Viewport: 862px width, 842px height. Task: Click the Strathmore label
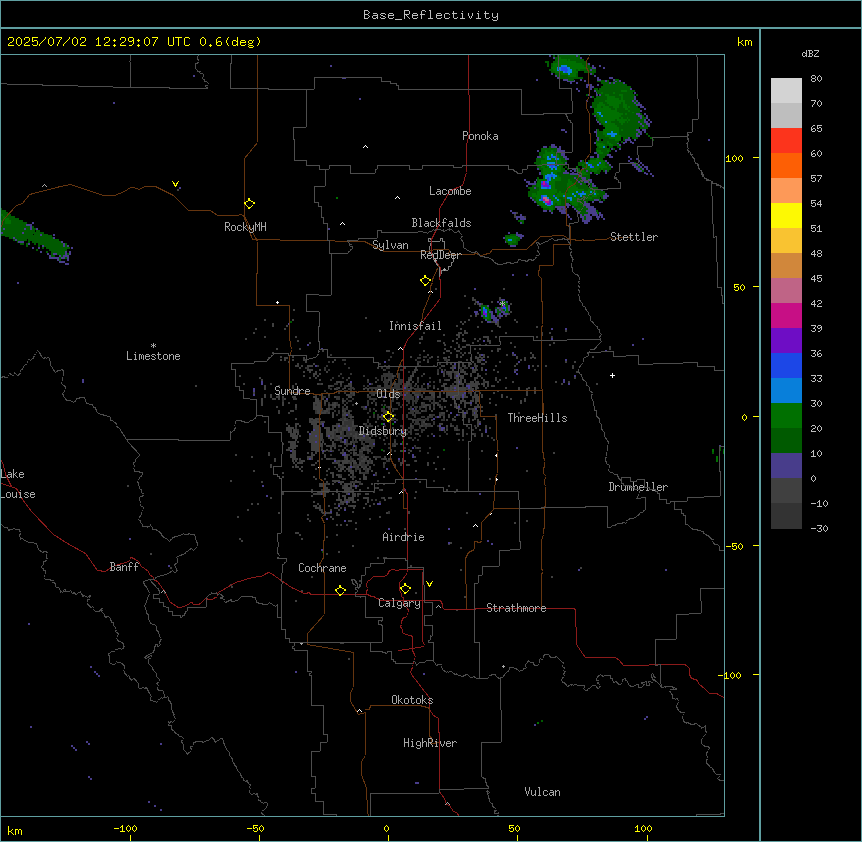tap(516, 608)
